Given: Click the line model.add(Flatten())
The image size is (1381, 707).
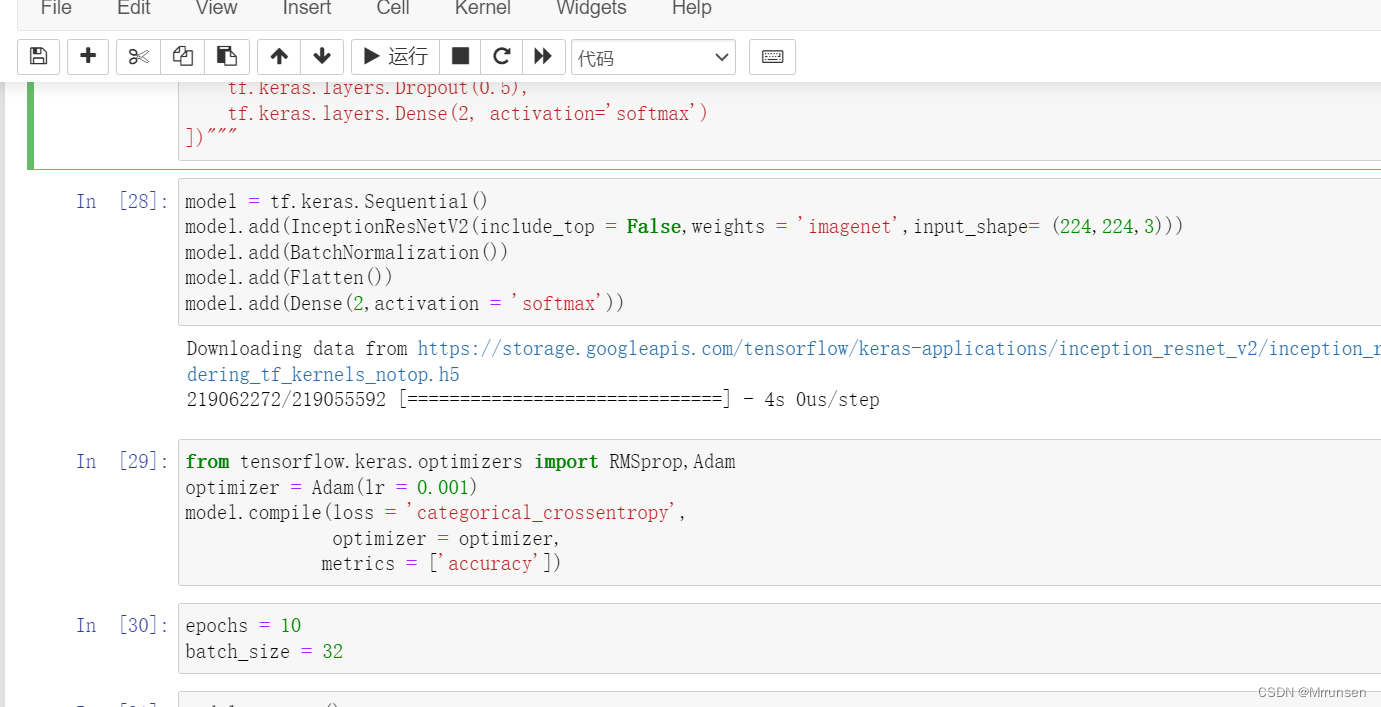Looking at the screenshot, I should [289, 277].
